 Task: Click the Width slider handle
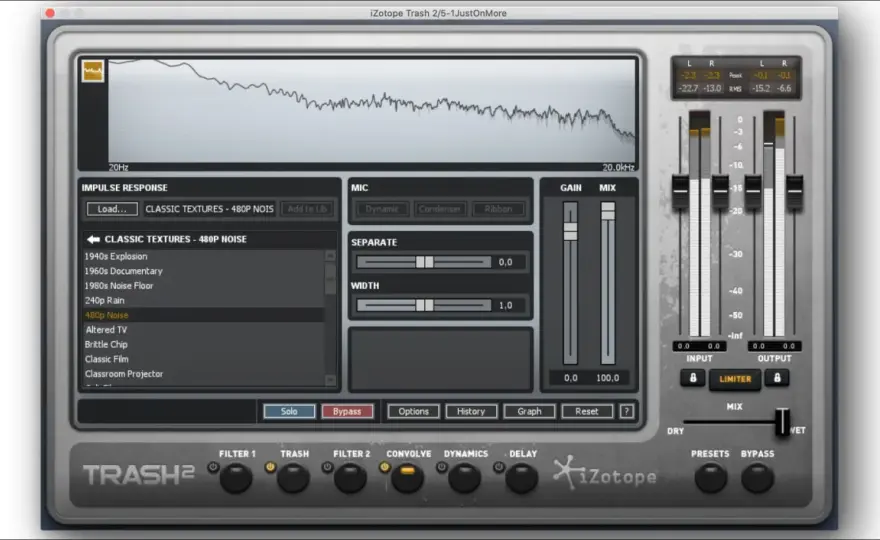(424, 305)
